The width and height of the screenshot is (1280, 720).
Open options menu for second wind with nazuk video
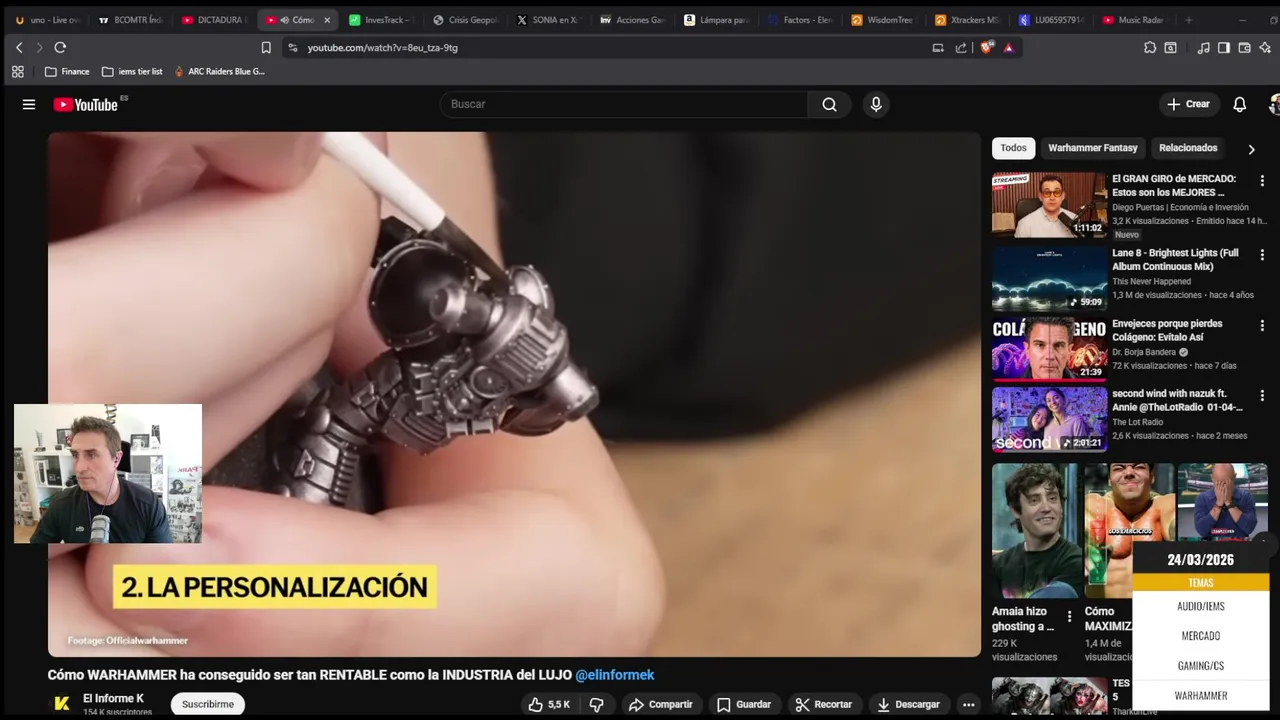1262,396
